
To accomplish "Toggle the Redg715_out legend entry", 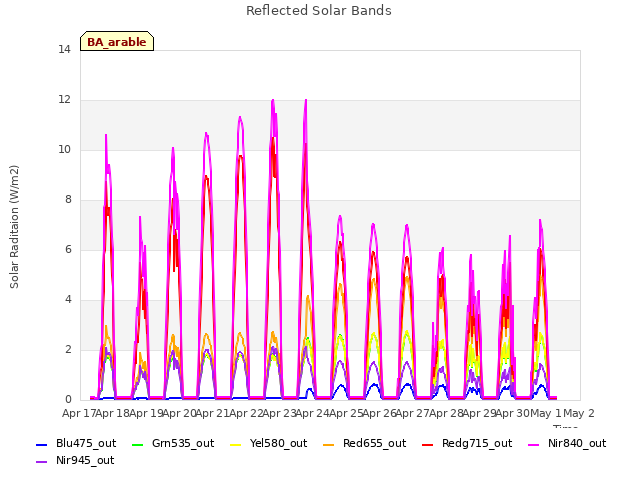I will point(467,443).
